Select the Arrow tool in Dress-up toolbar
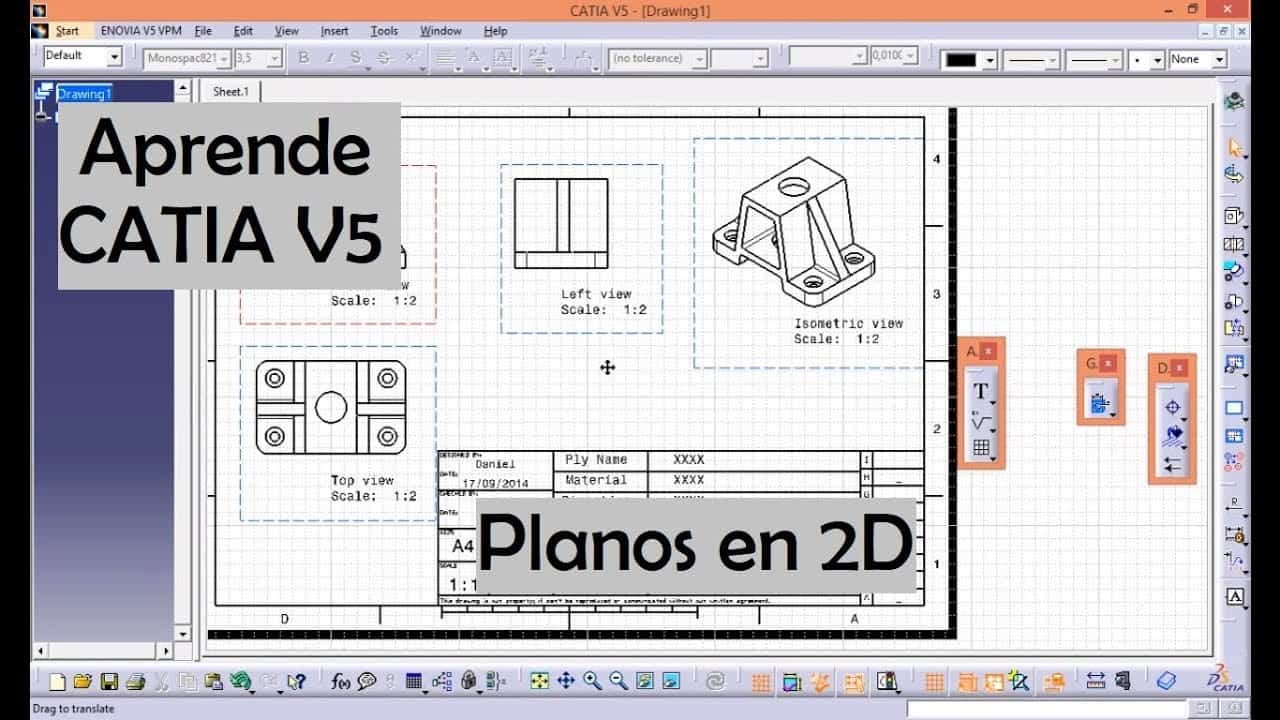Image resolution: width=1280 pixels, height=720 pixels. (1172, 464)
